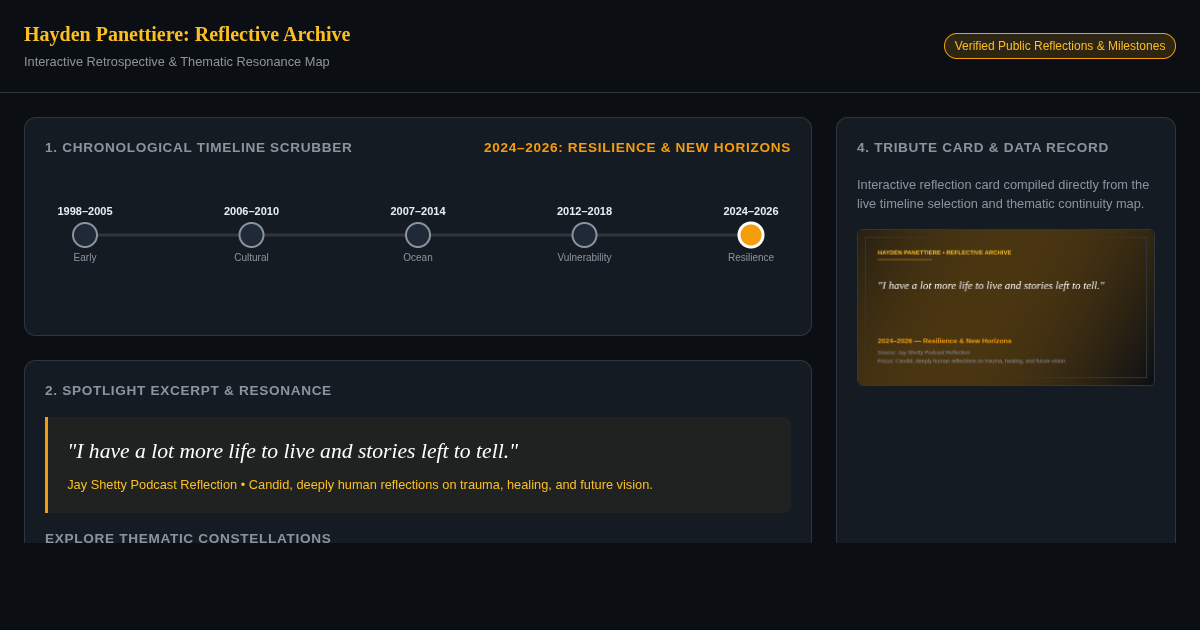
Task: Select the 1998–2005 Early timeline marker
Action: pos(85,235)
